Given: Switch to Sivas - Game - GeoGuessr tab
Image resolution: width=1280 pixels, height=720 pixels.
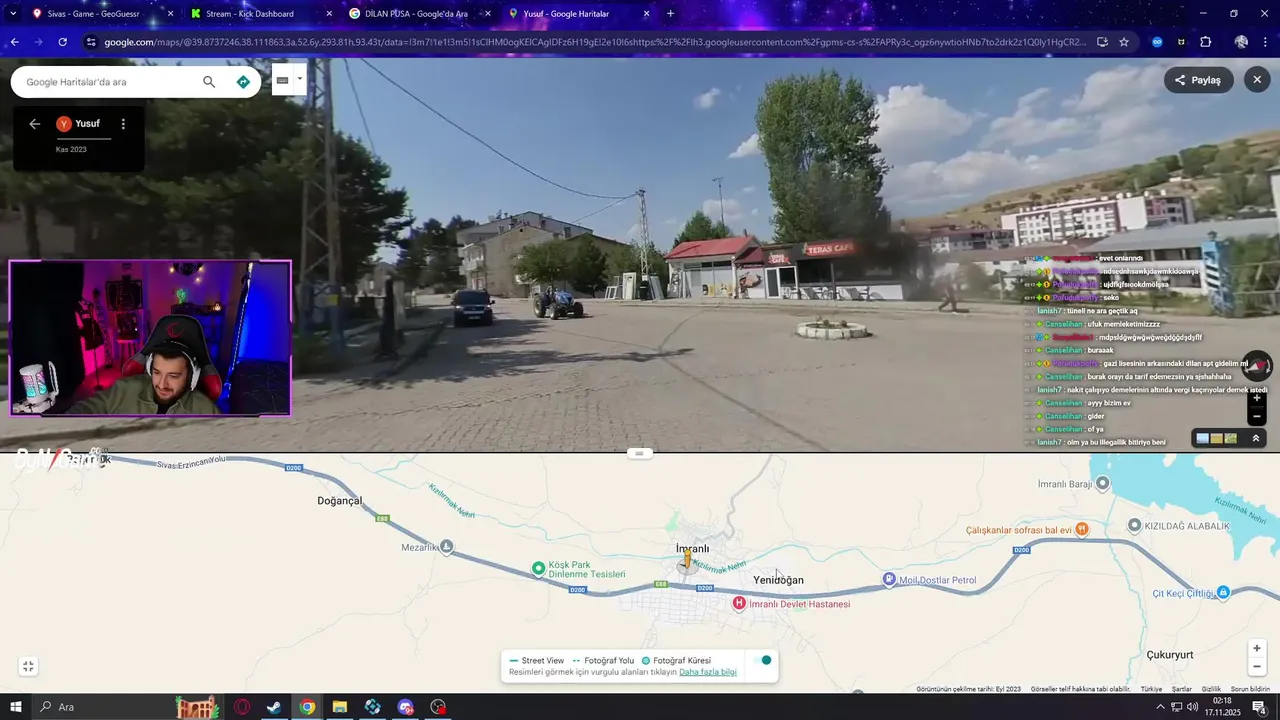Looking at the screenshot, I should [x=100, y=14].
